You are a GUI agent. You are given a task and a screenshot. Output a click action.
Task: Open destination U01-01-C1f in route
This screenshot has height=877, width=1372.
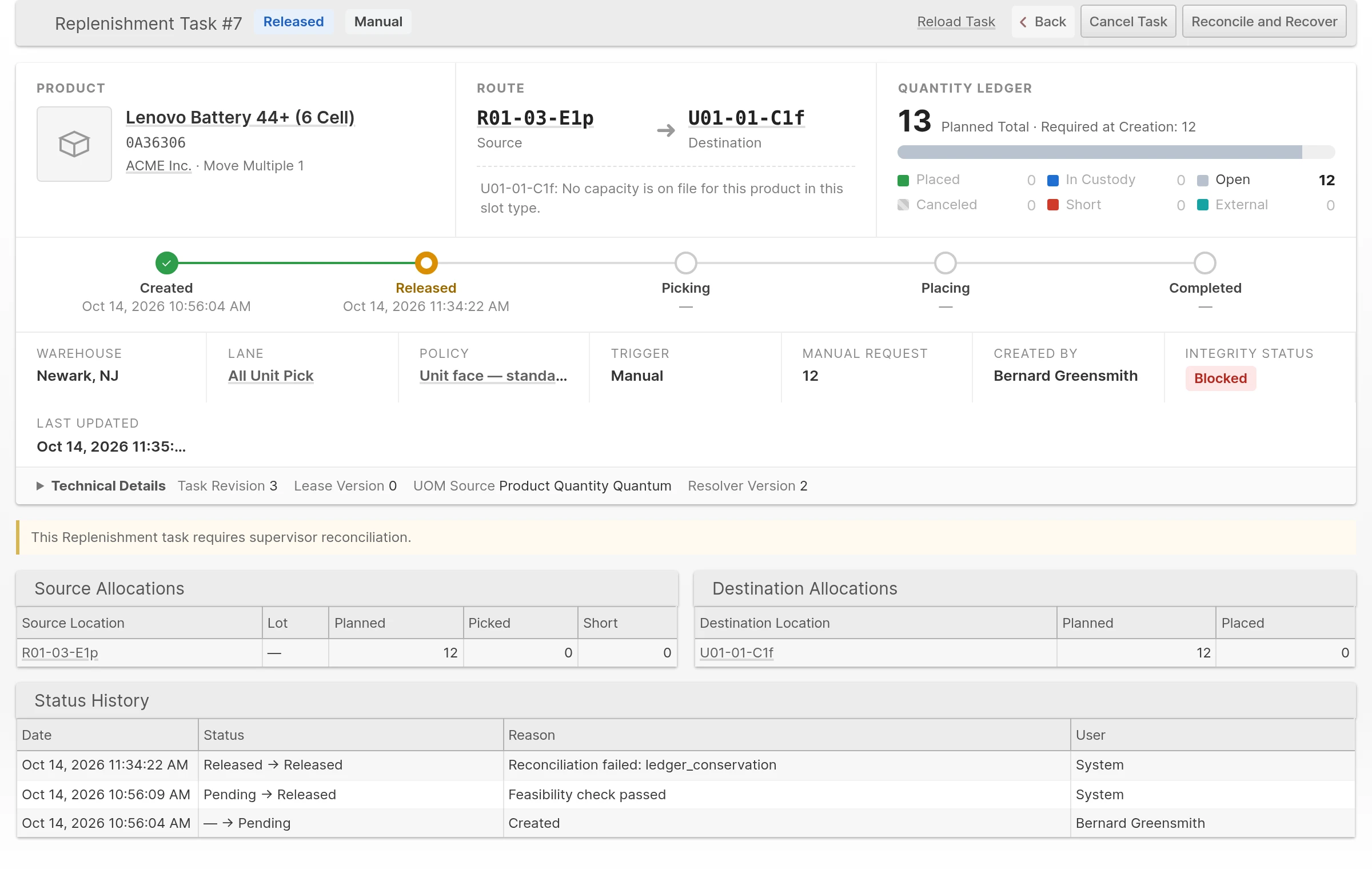coord(747,118)
